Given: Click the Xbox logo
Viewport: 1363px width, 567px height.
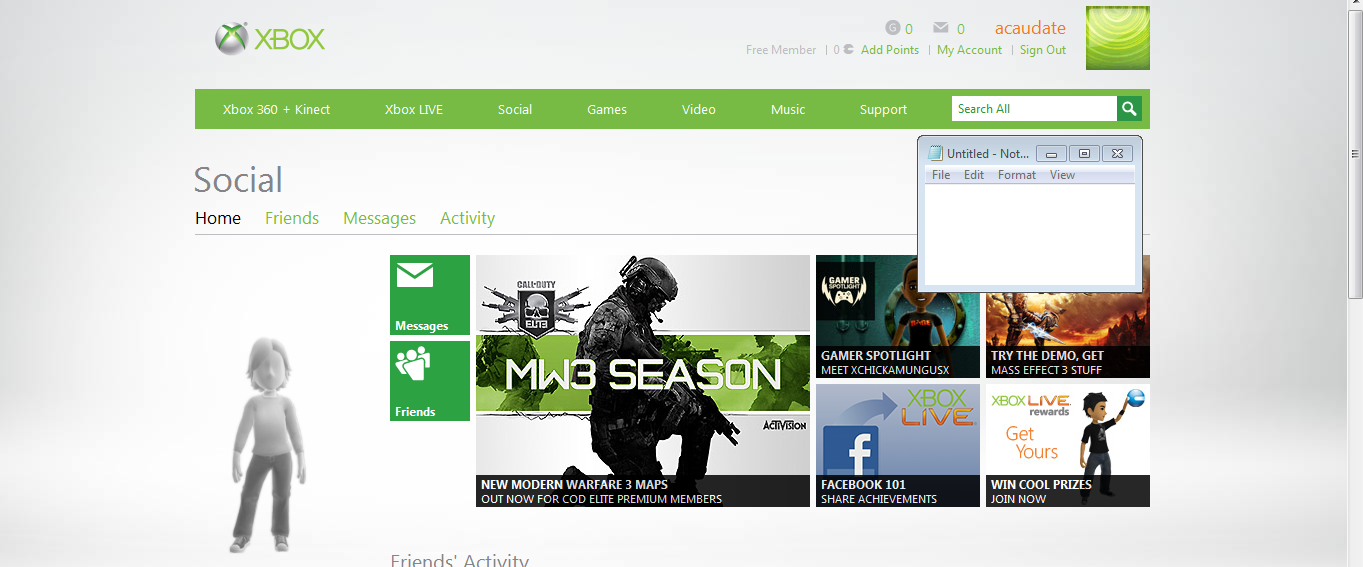Looking at the screenshot, I should pyautogui.click(x=270, y=39).
